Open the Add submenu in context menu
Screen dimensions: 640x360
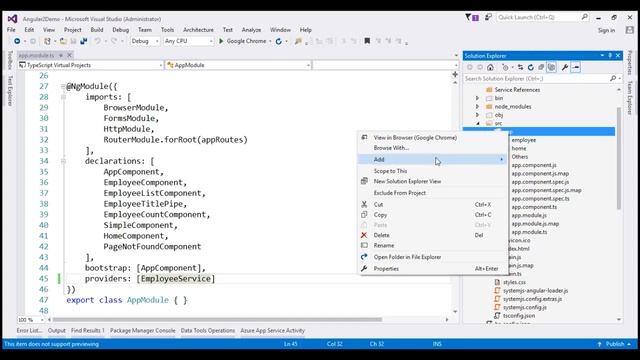point(432,159)
